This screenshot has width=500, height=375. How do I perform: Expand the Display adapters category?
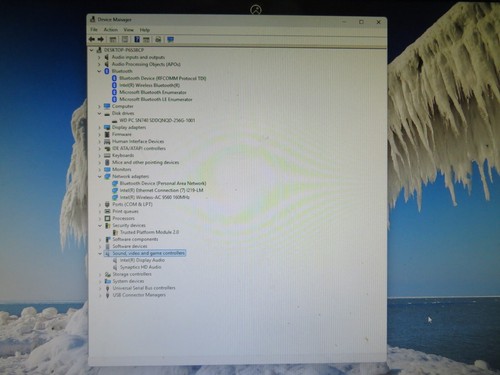click(x=99, y=127)
